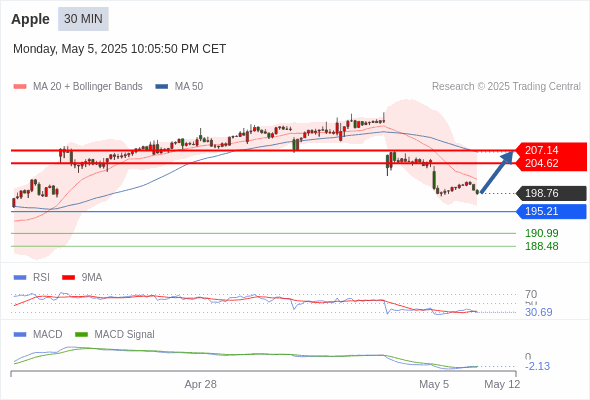This screenshot has height=400, width=590.
Task: Click the 9MA legend label
Action: 92,278
